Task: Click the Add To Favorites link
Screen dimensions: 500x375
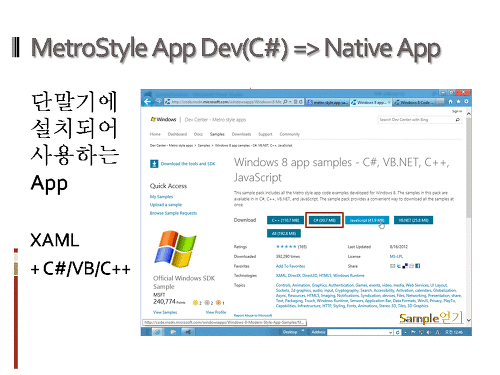Action: click(290, 266)
